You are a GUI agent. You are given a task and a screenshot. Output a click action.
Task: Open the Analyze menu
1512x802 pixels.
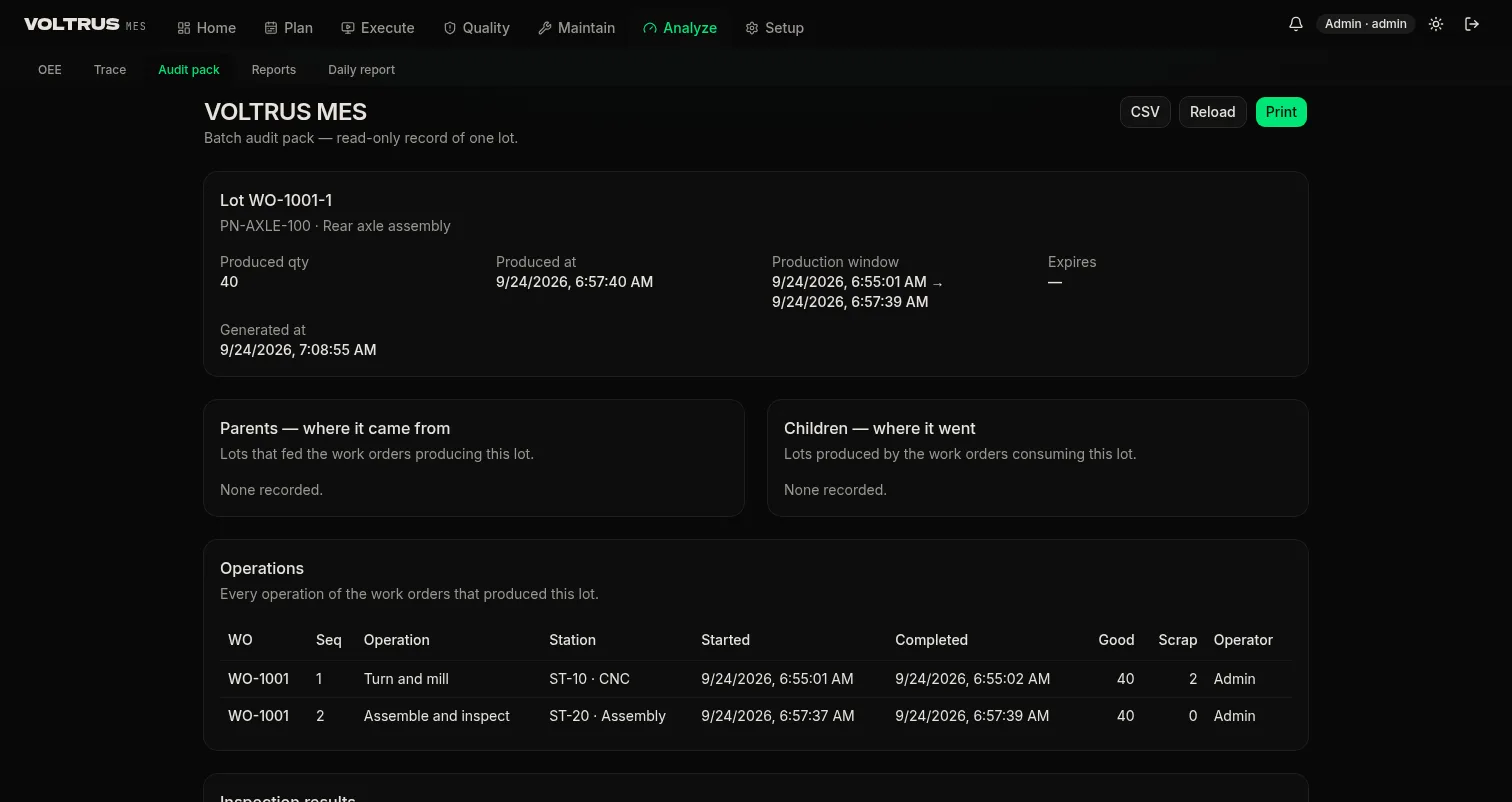pos(680,28)
